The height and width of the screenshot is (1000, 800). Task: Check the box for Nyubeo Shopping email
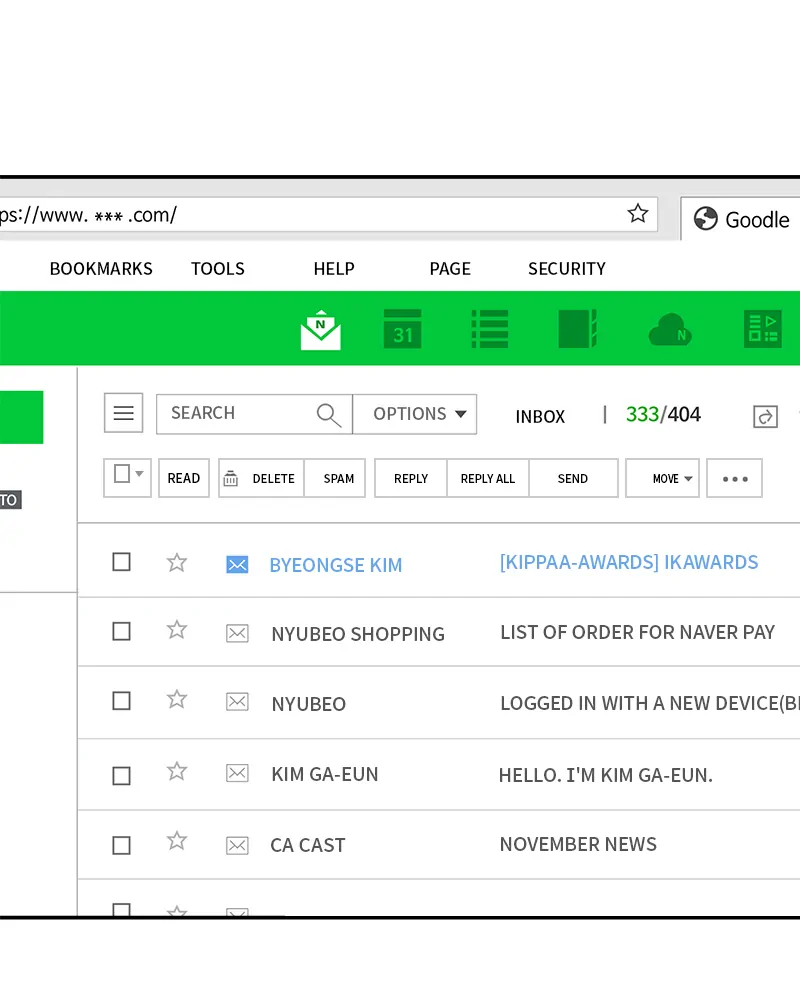pyautogui.click(x=122, y=632)
